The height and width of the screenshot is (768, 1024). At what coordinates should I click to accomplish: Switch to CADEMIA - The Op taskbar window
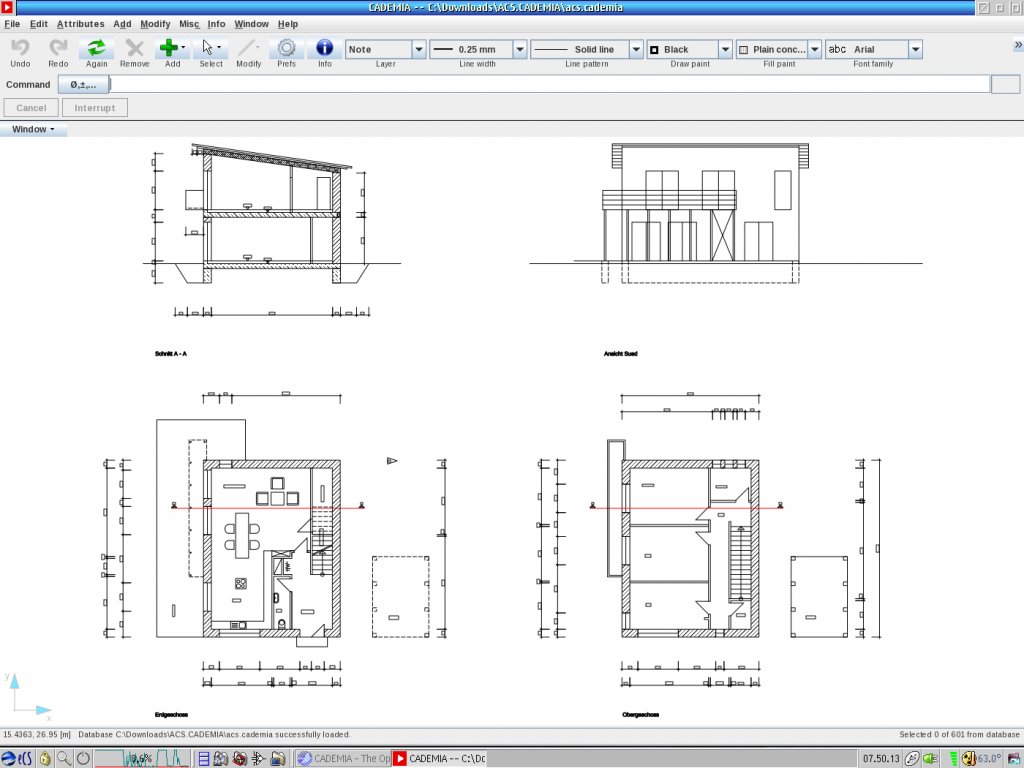coord(344,758)
